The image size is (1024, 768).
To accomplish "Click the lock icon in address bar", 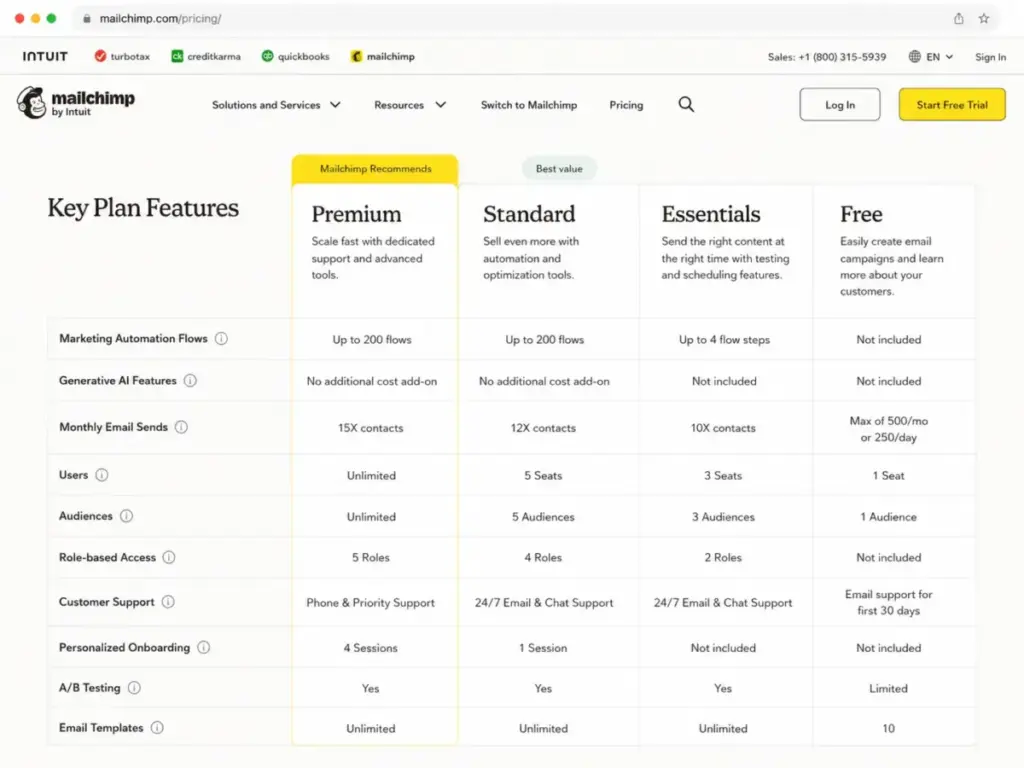I will [x=87, y=18].
